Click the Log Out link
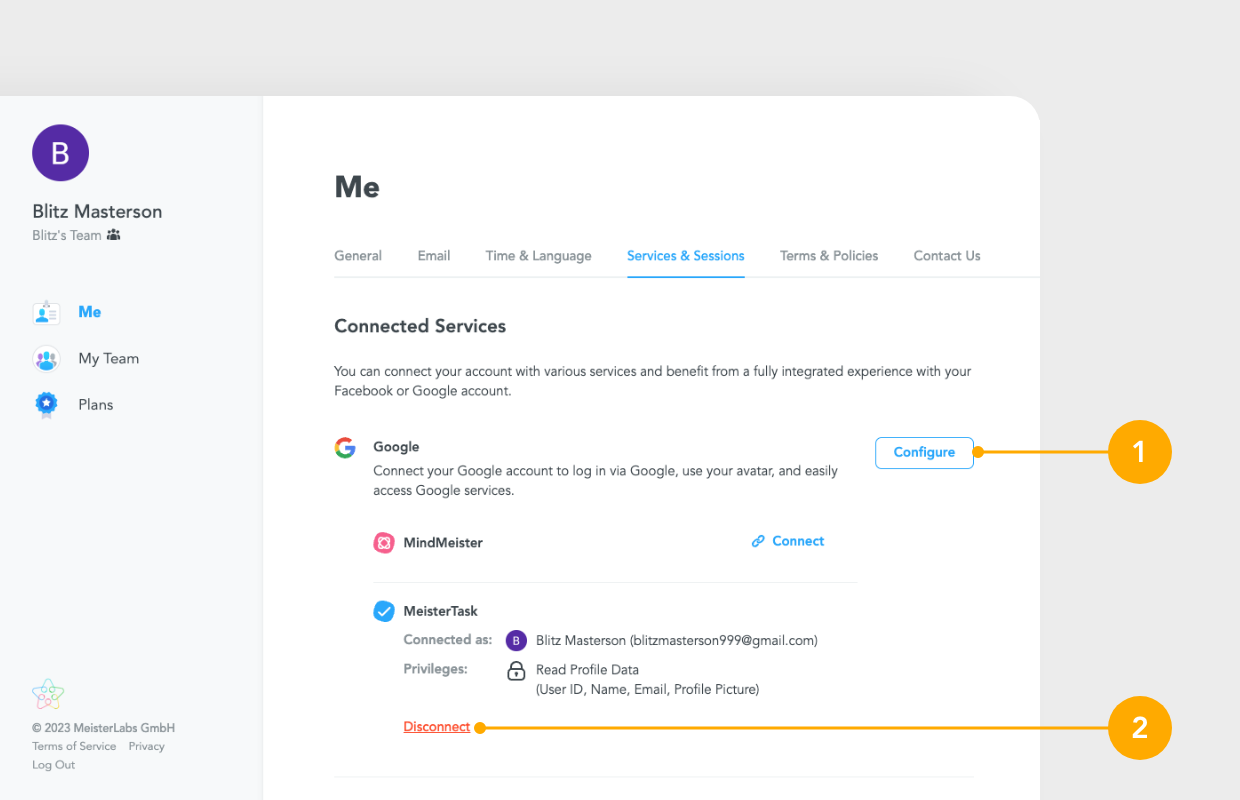 (54, 765)
